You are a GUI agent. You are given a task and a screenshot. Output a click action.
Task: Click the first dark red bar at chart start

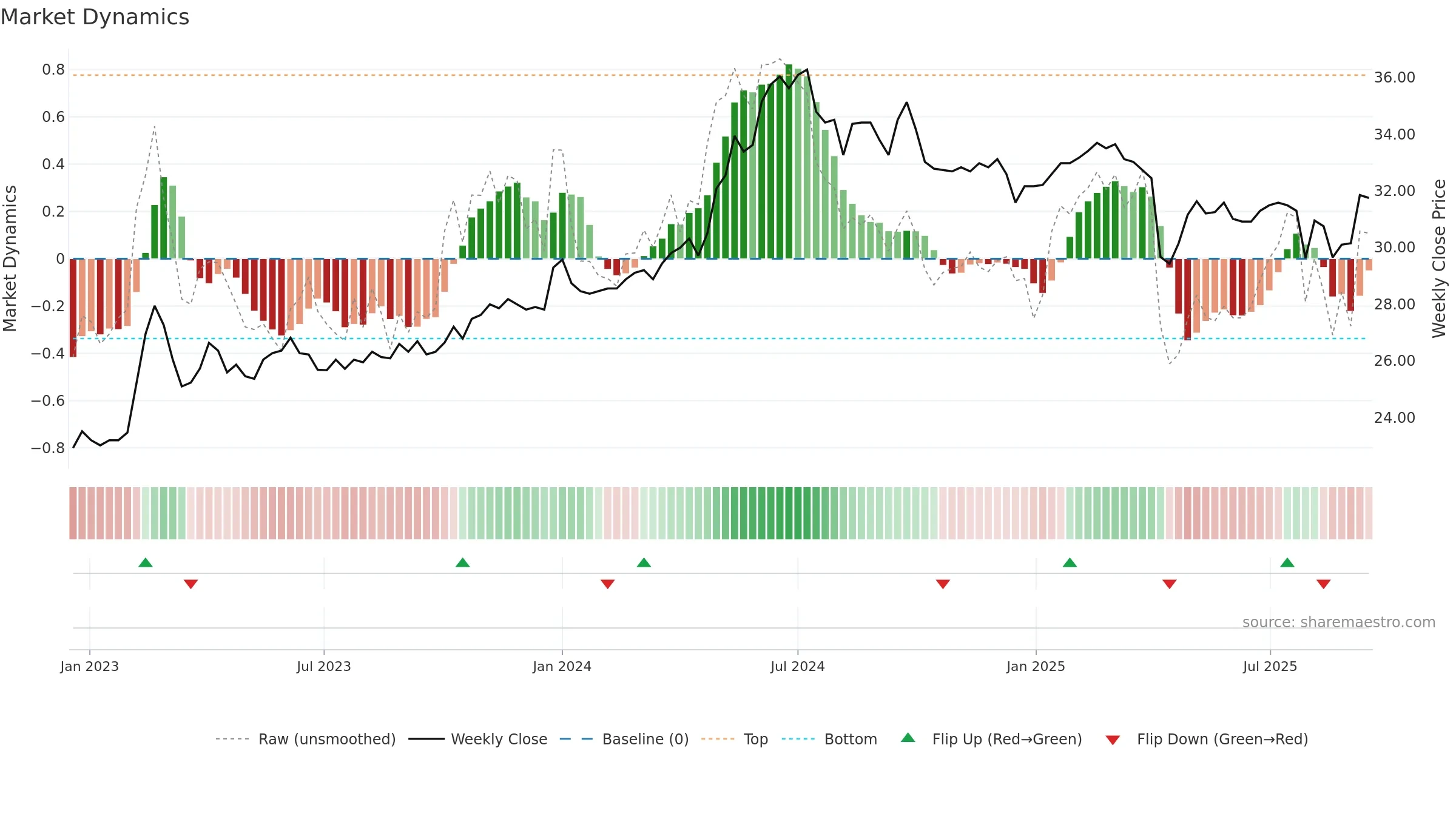point(73,308)
